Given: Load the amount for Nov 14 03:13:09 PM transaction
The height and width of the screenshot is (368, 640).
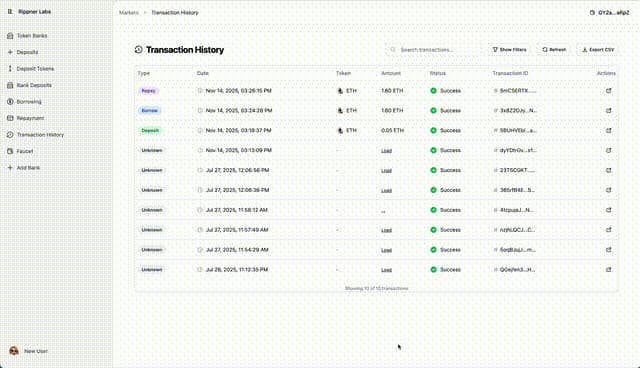Looking at the screenshot, I should [386, 151].
